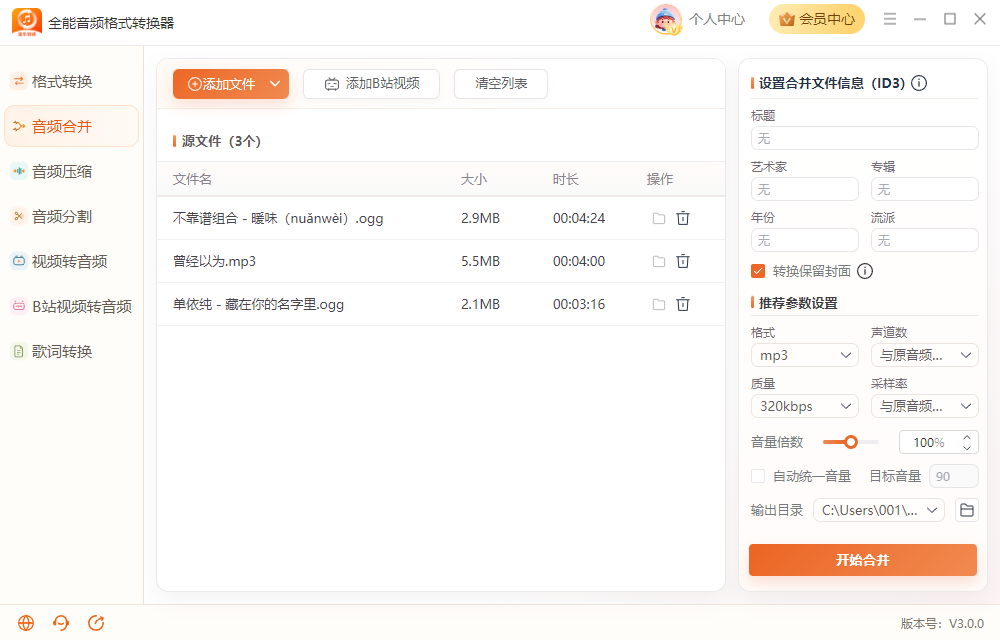Image resolution: width=1000 pixels, height=640 pixels.
Task: Uncheck the 转换保留封面 checkbox
Action: tap(758, 272)
